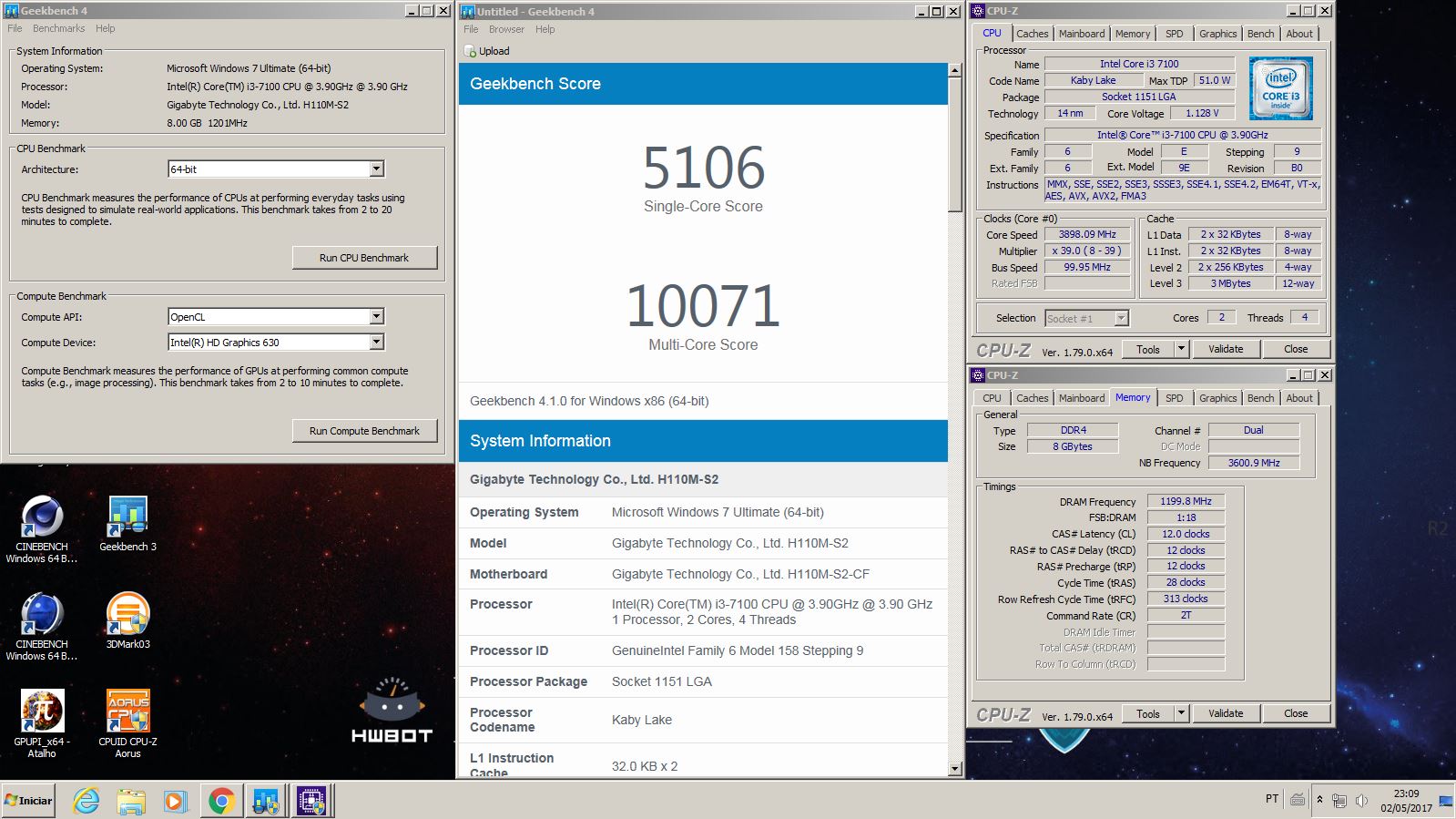Click the NB Frequency 3600.9 MHz value

coord(1254,463)
